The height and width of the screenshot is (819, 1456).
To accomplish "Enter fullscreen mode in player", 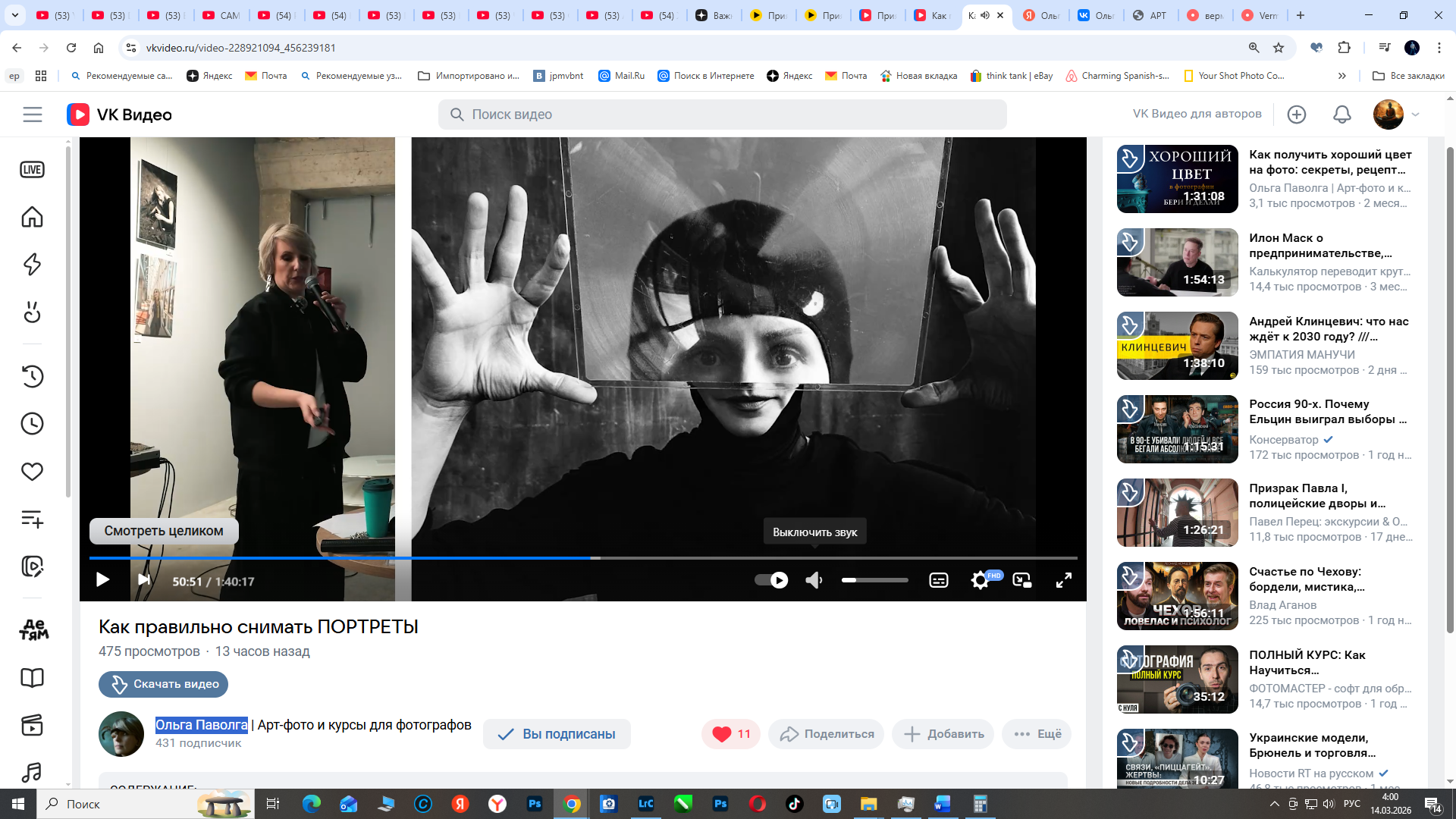I will point(1063,580).
